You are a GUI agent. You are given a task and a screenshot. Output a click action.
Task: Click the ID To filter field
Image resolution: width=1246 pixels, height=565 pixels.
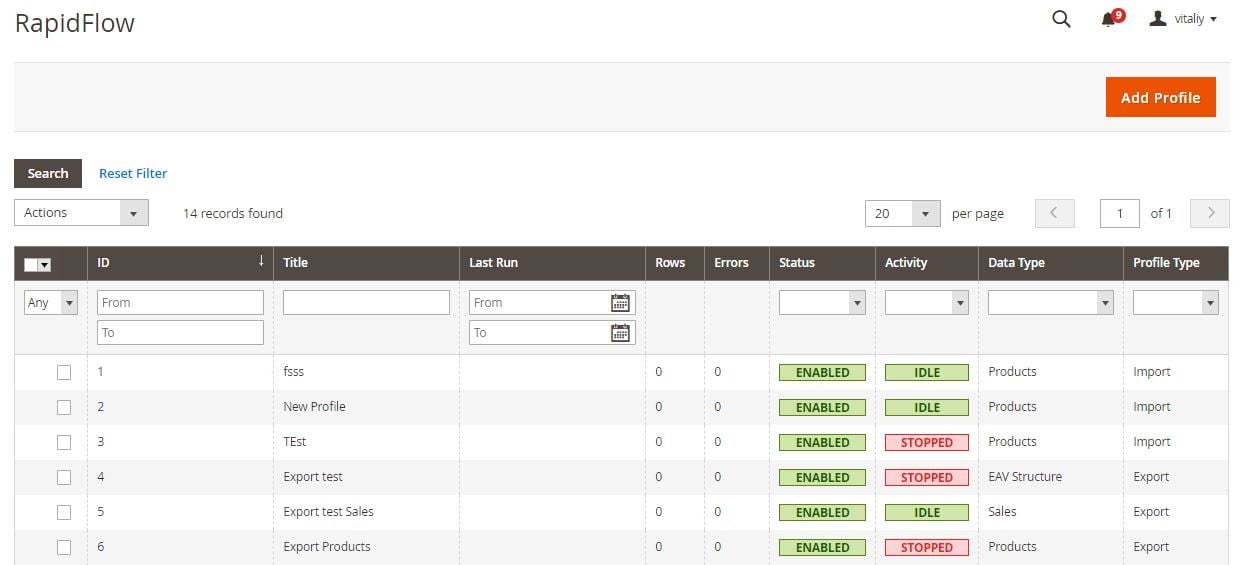click(180, 332)
